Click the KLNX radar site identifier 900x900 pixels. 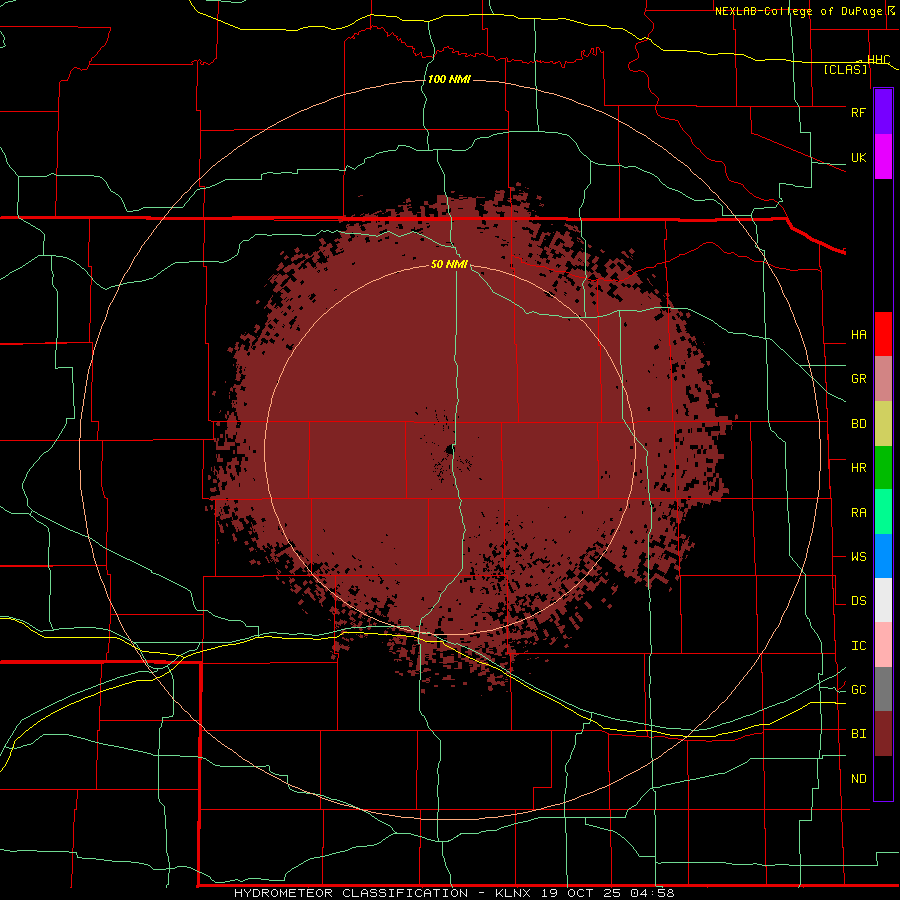pos(513,893)
